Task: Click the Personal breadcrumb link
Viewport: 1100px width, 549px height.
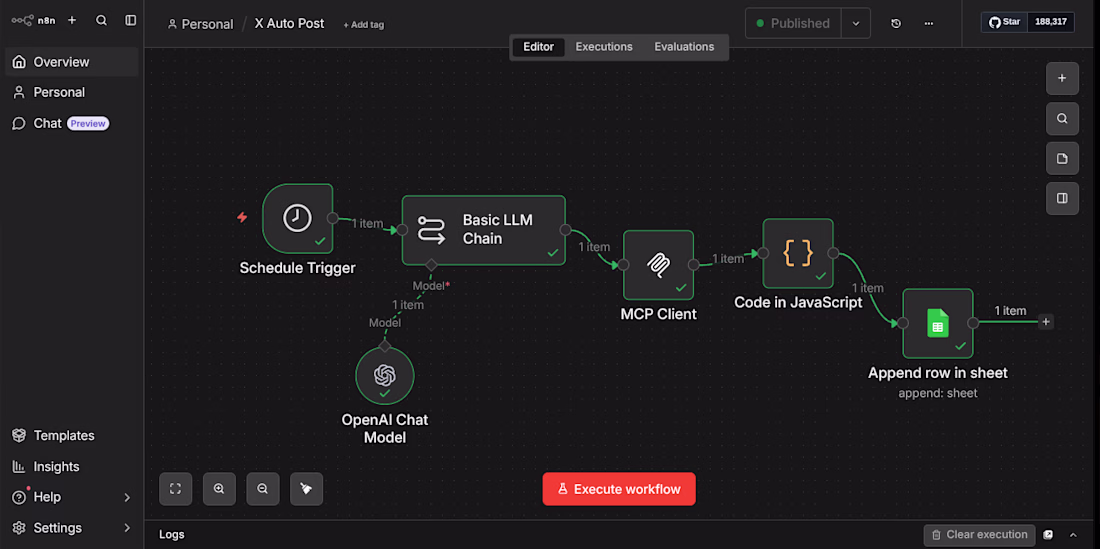Action: [x=200, y=24]
